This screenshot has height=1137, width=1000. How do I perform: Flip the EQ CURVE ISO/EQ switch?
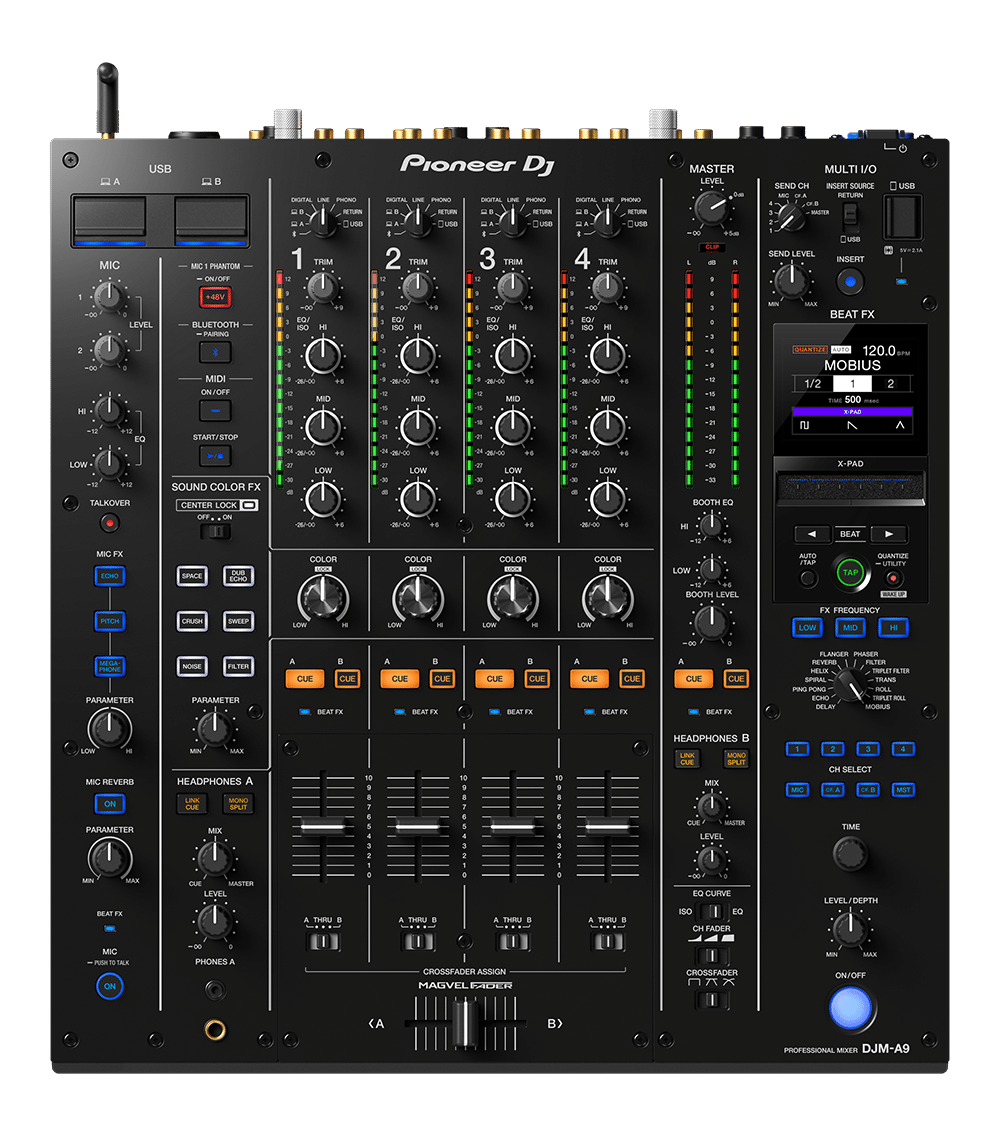click(712, 911)
